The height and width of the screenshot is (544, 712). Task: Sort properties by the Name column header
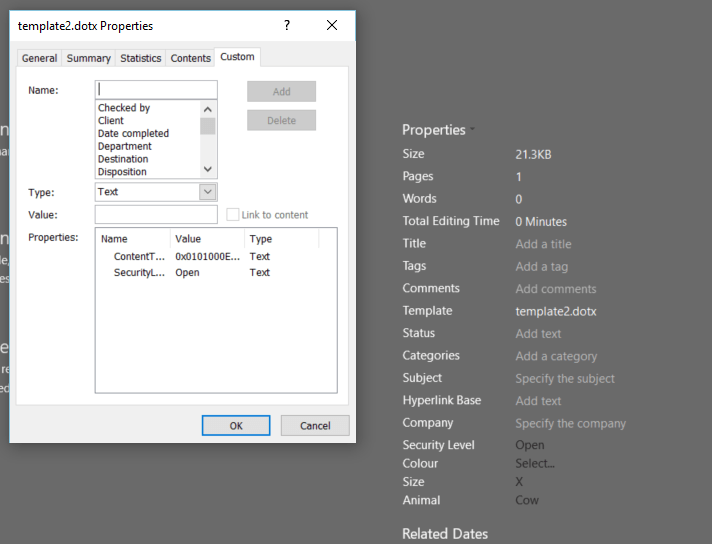tap(133, 238)
